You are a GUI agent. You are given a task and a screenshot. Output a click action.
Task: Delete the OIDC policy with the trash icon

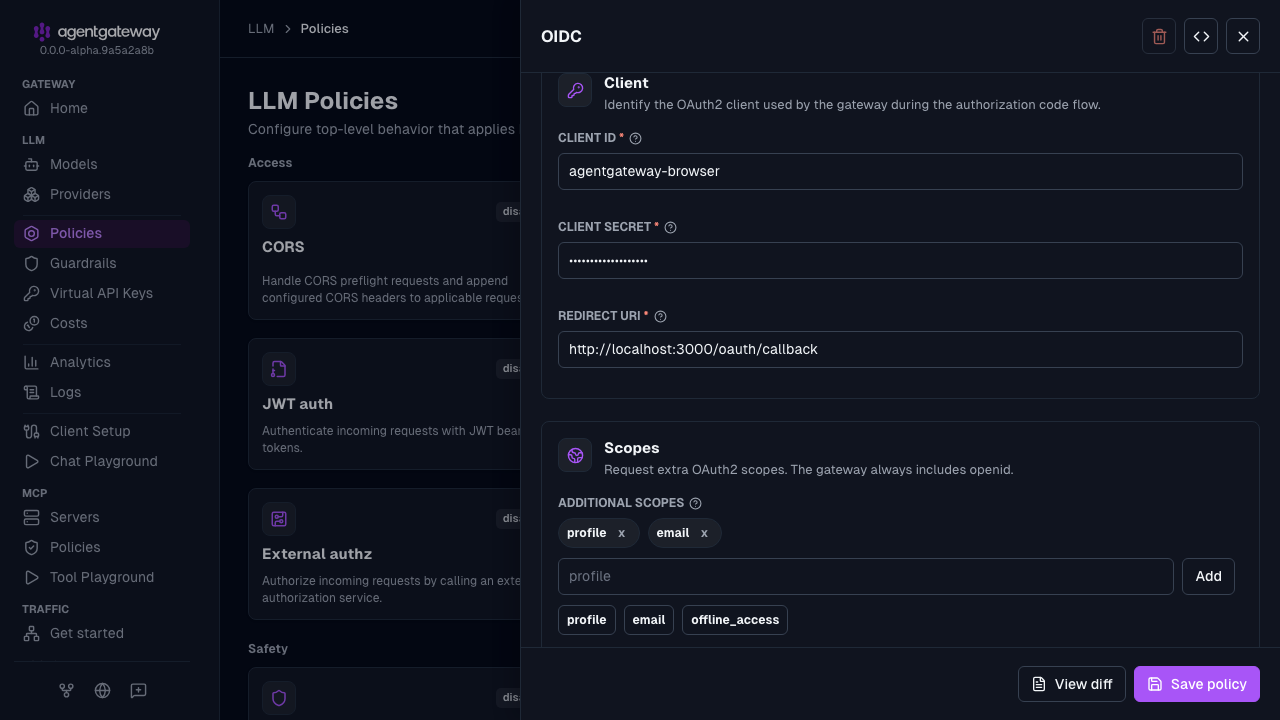tap(1159, 36)
